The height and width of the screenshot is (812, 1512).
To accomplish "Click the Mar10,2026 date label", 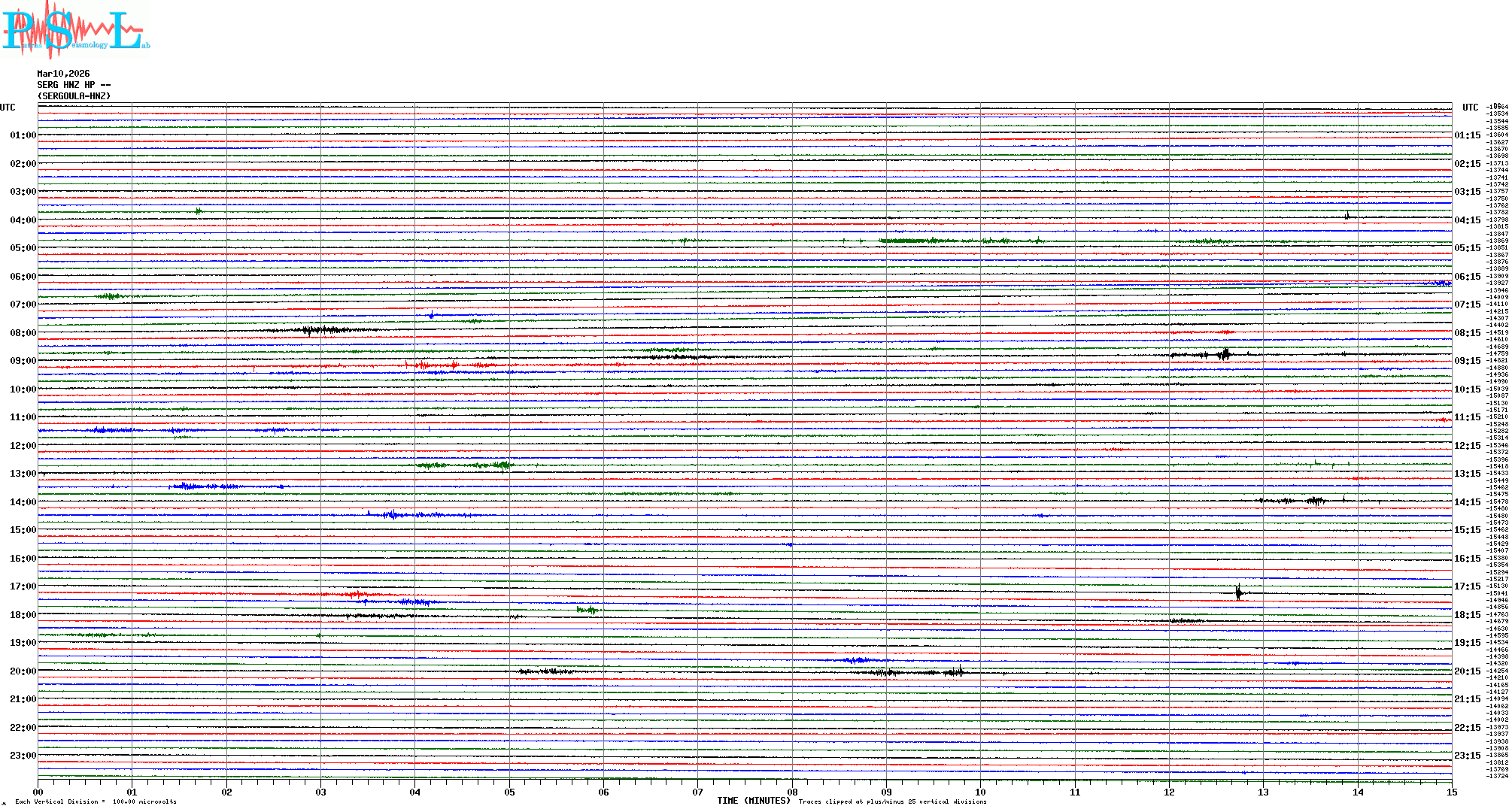I will 63,74.
